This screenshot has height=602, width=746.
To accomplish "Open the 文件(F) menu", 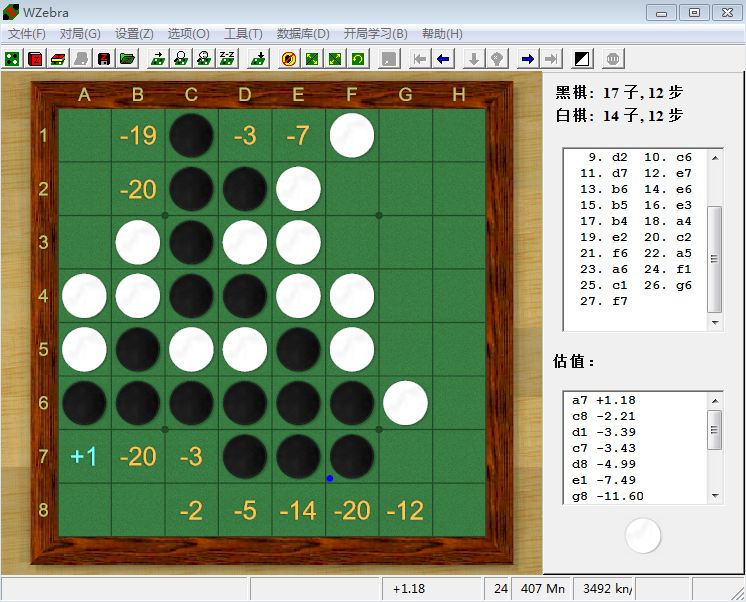I will pos(27,34).
